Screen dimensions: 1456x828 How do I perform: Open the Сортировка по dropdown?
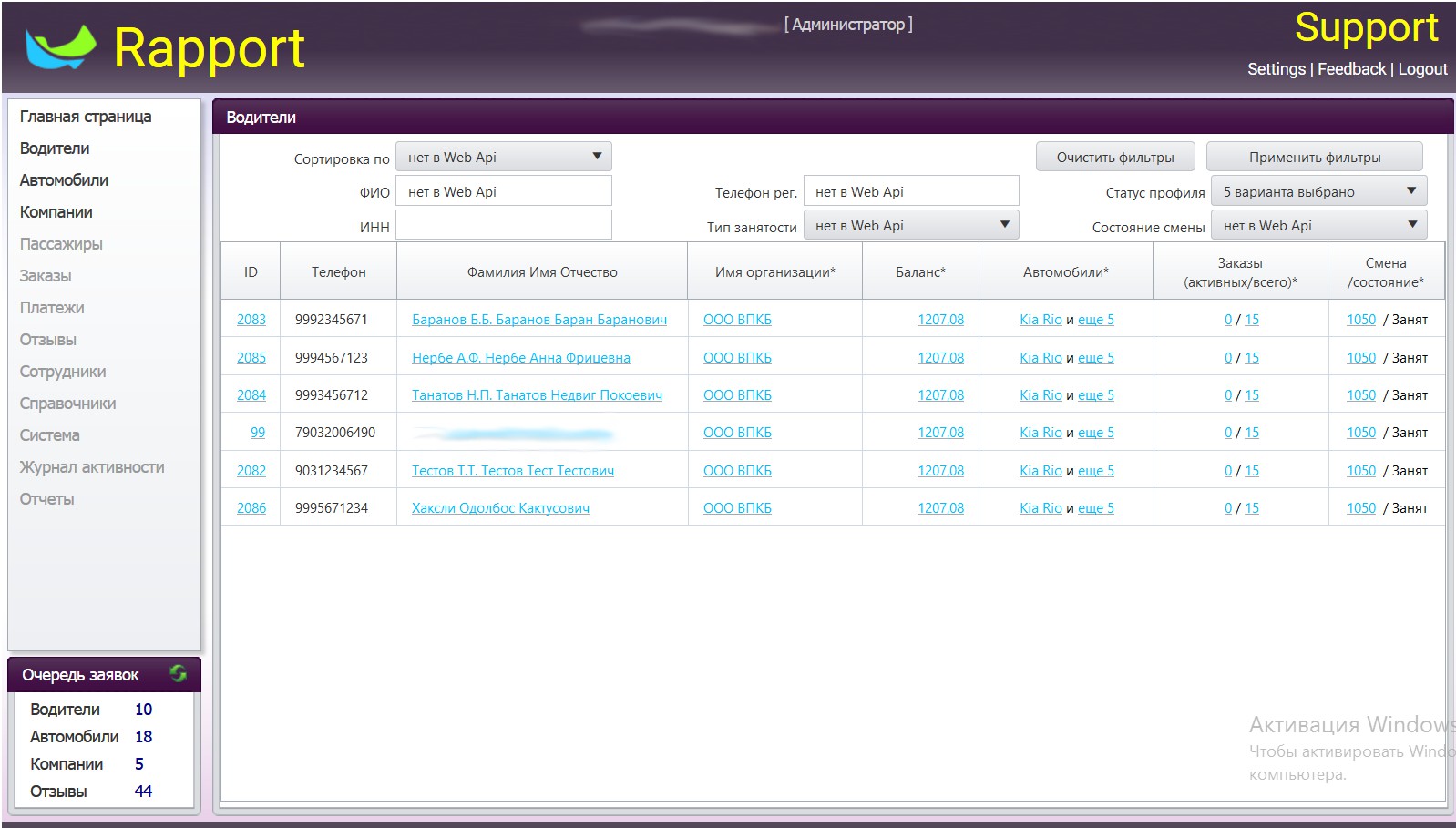504,157
